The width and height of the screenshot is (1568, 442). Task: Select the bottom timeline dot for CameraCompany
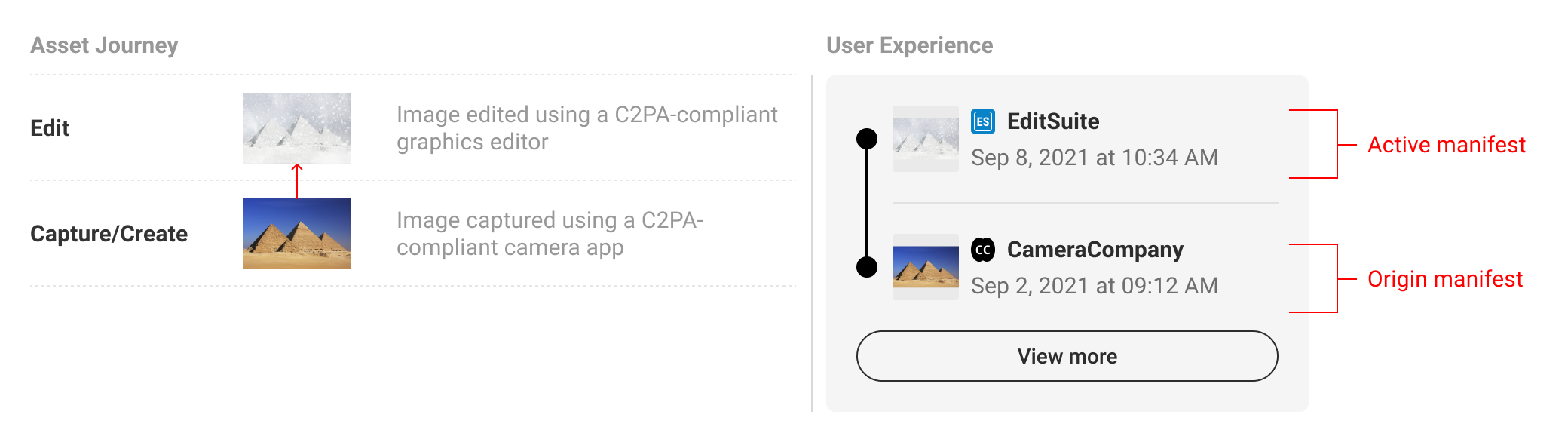pos(867,267)
